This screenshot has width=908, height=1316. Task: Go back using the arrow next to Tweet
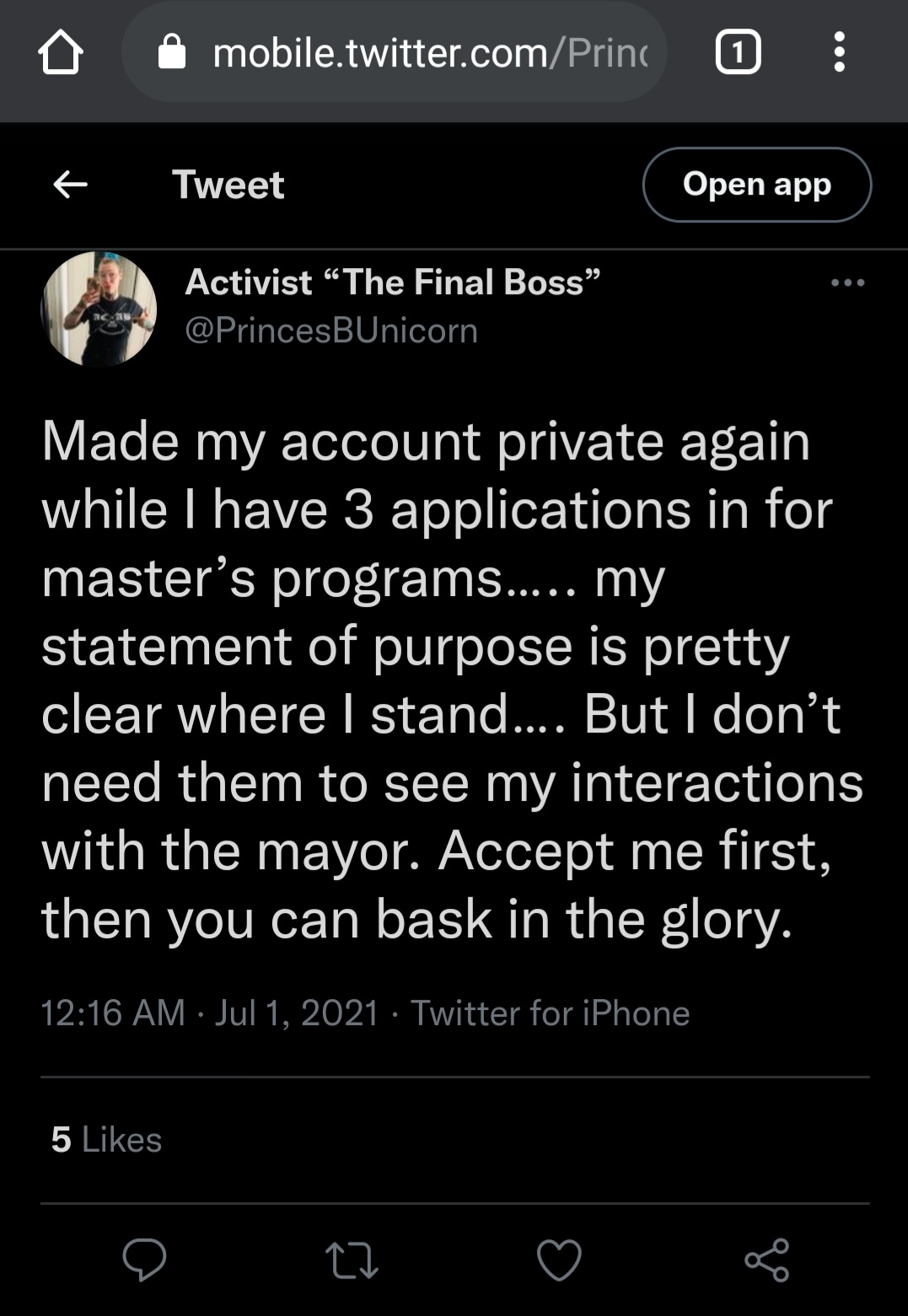coord(70,184)
